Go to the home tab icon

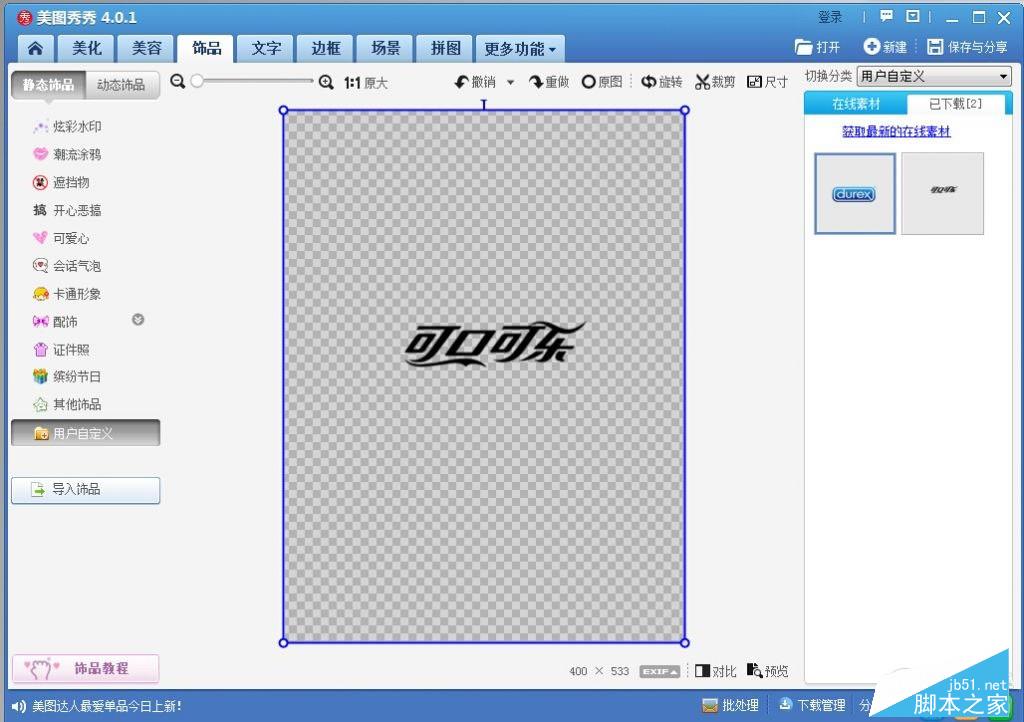click(x=35, y=48)
